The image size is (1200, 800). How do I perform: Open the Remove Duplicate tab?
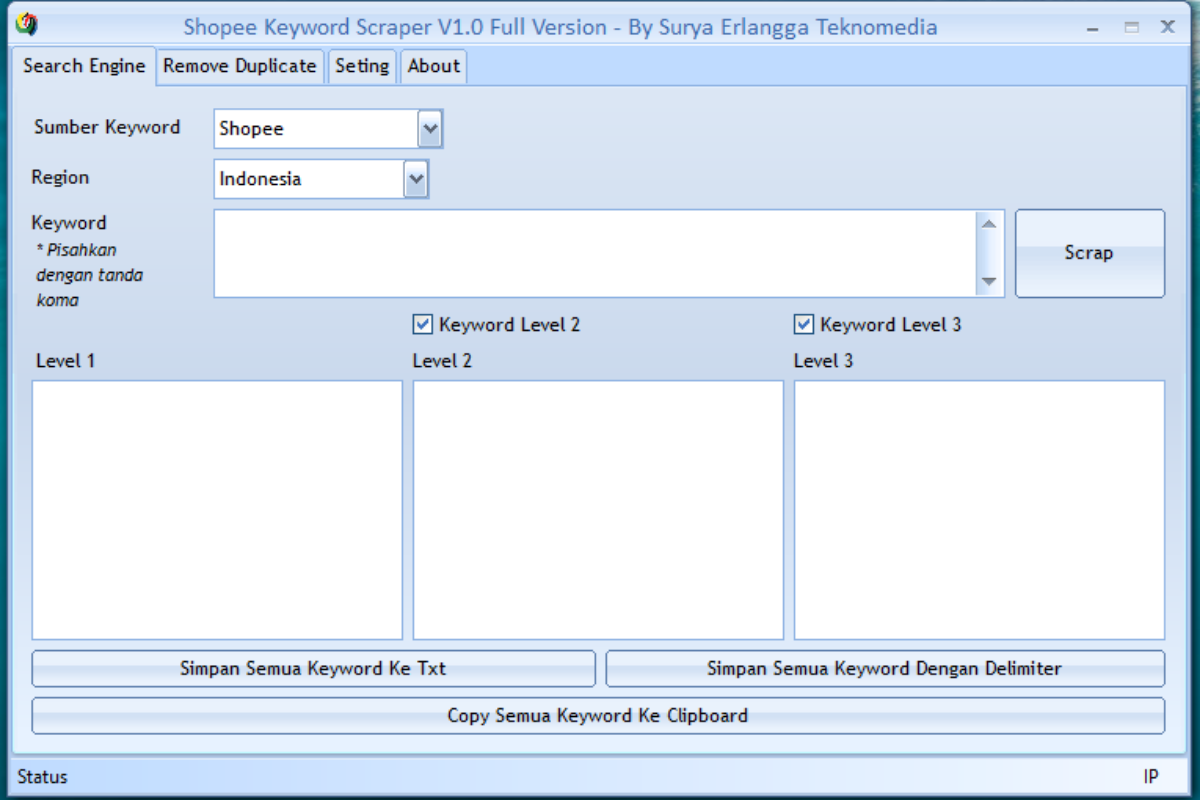(240, 66)
